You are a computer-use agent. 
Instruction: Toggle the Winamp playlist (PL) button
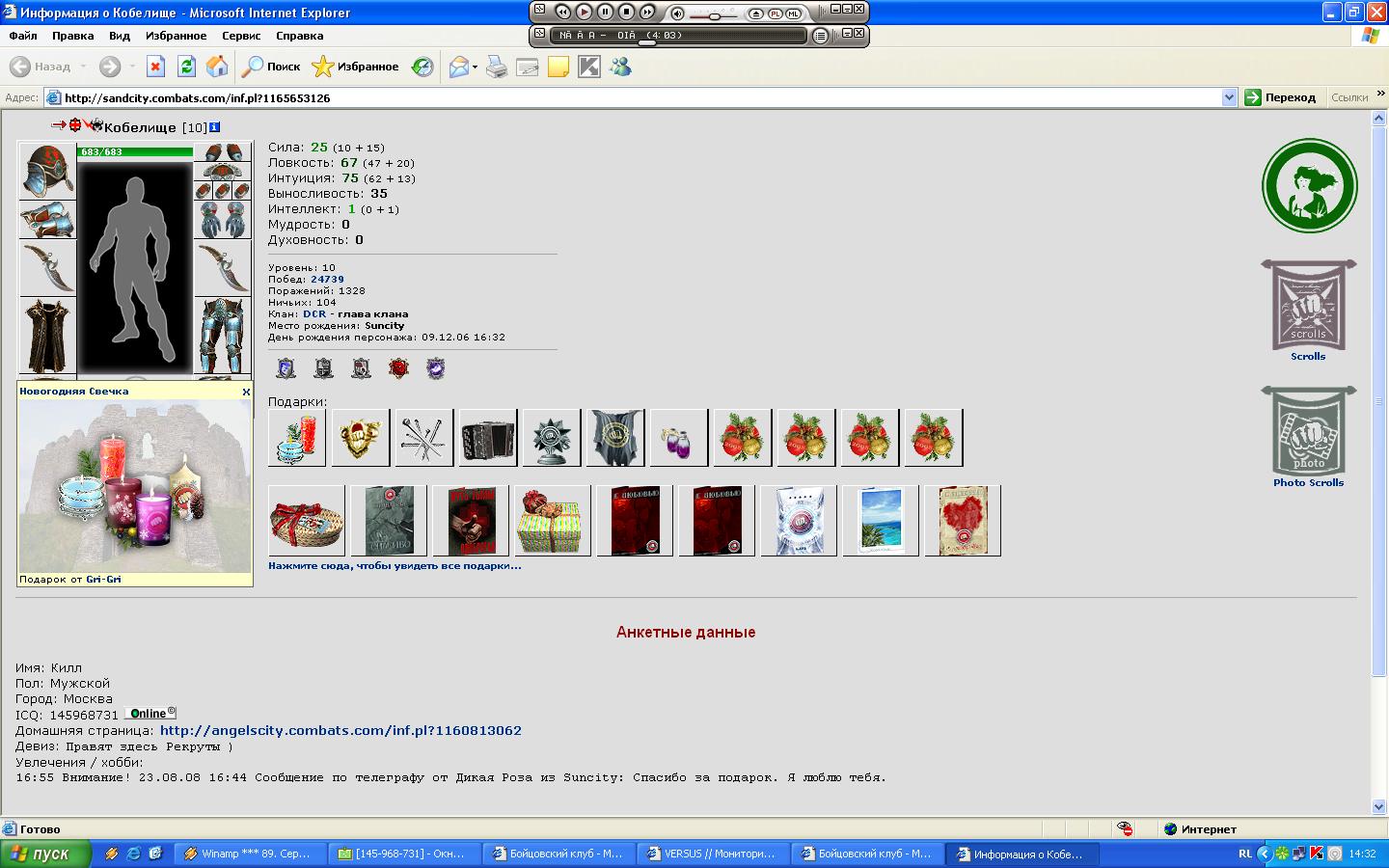[775, 14]
